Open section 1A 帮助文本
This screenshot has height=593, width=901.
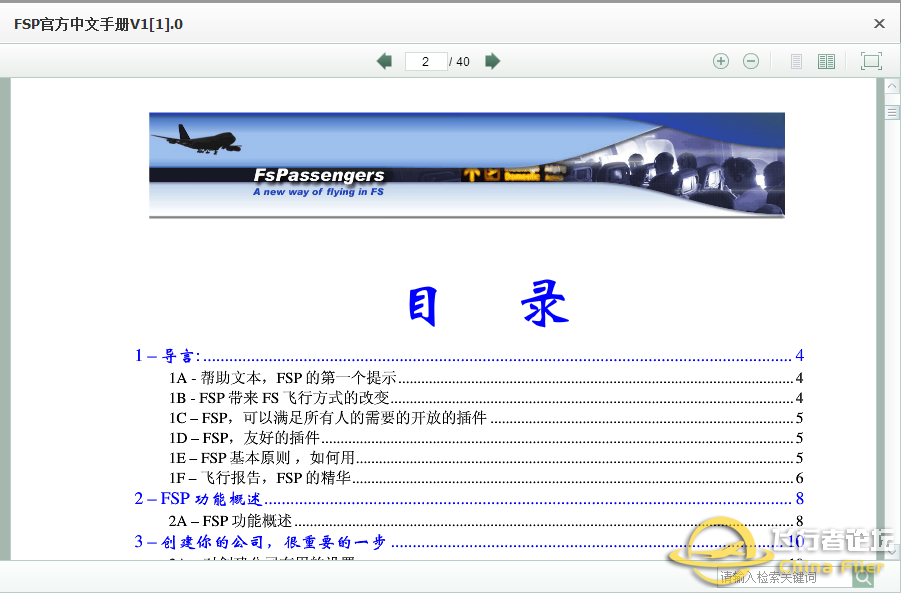click(x=255, y=378)
